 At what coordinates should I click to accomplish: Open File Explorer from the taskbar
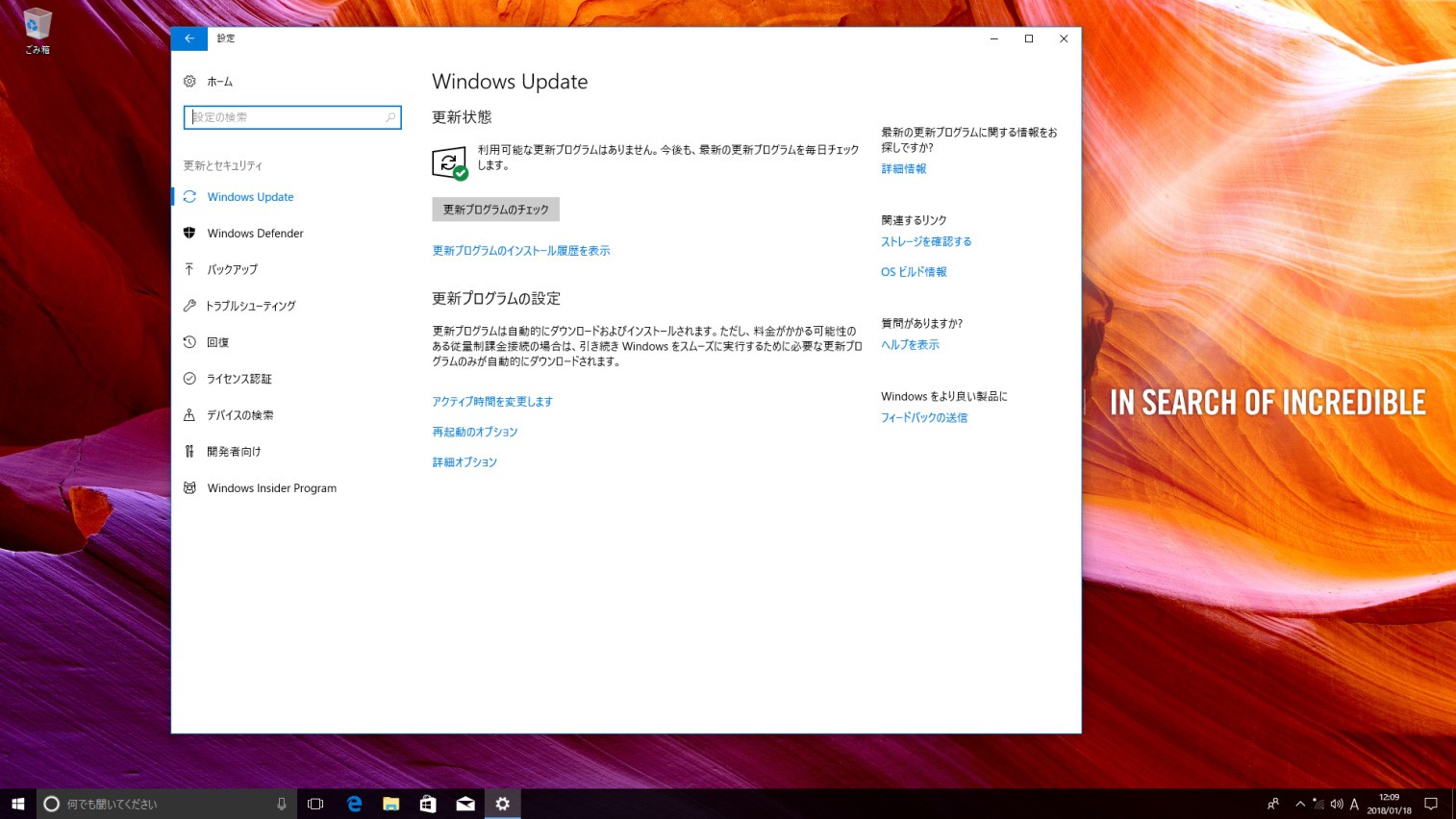pos(390,804)
